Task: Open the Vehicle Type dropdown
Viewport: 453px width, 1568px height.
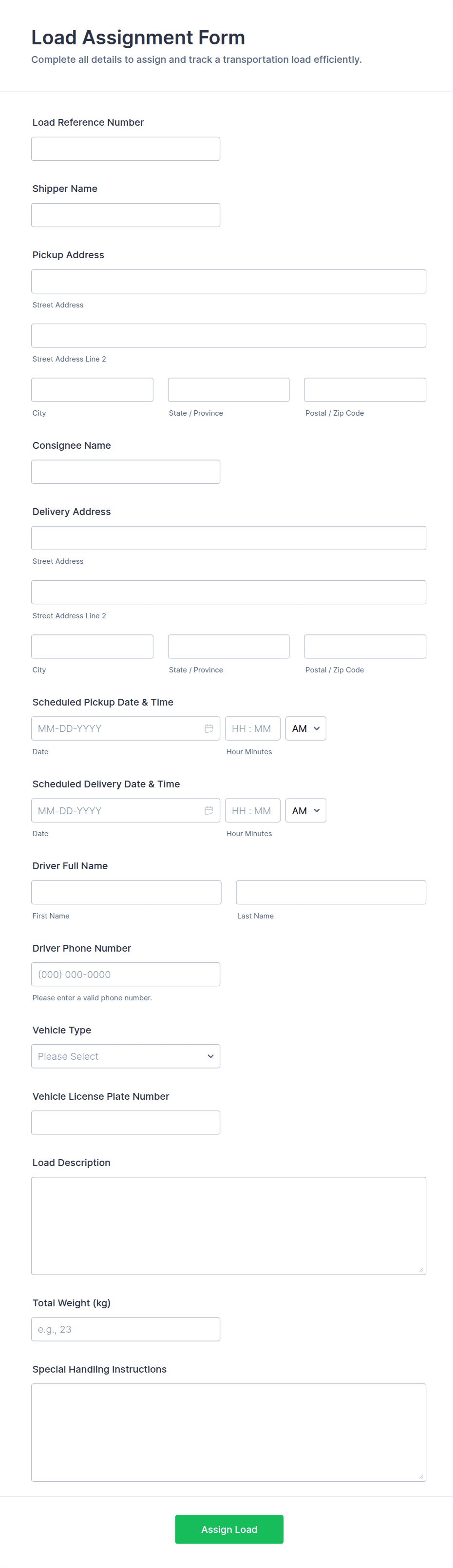Action: click(126, 1056)
